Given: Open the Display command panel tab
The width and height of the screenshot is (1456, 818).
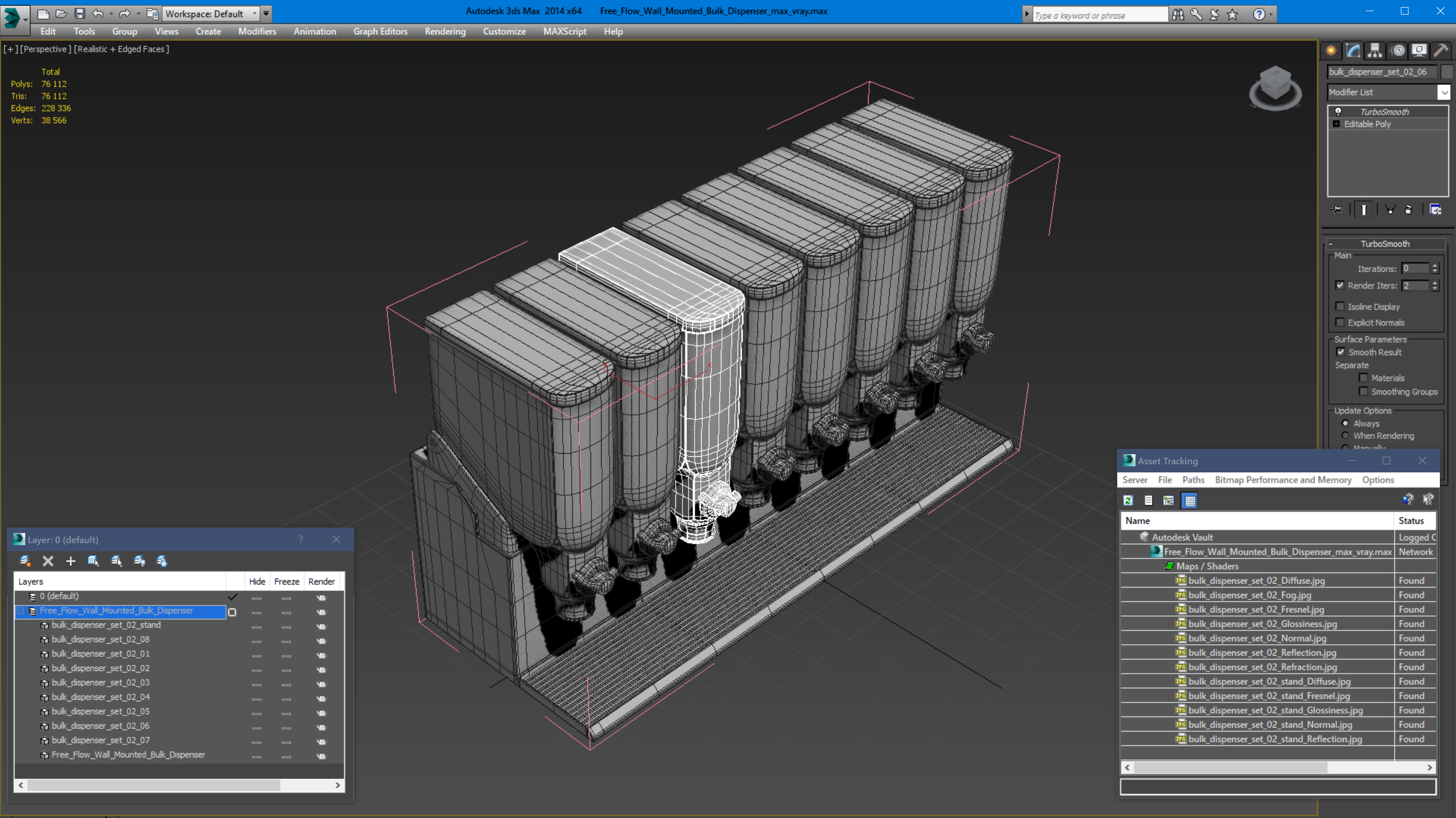Looking at the screenshot, I should coord(1419,51).
